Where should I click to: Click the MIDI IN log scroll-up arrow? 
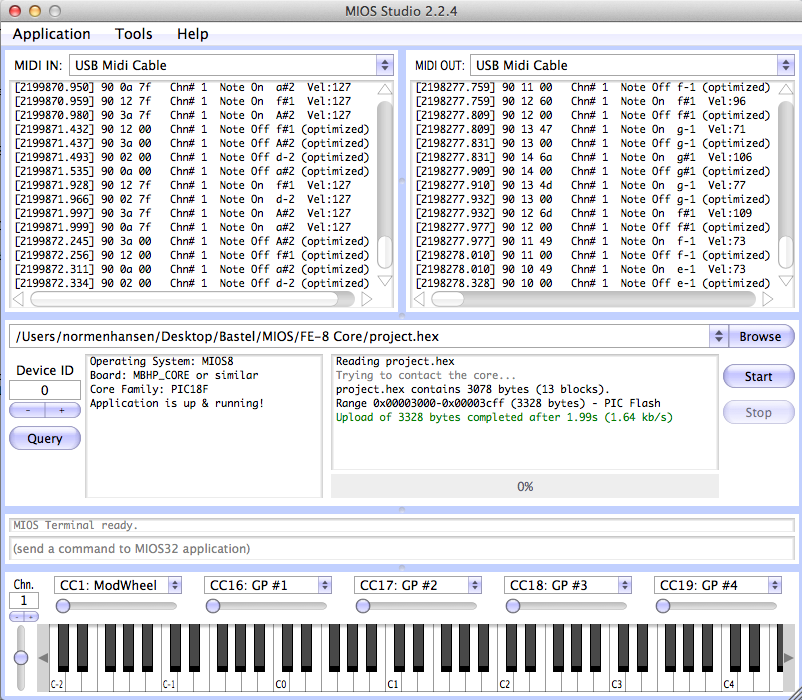click(385, 89)
